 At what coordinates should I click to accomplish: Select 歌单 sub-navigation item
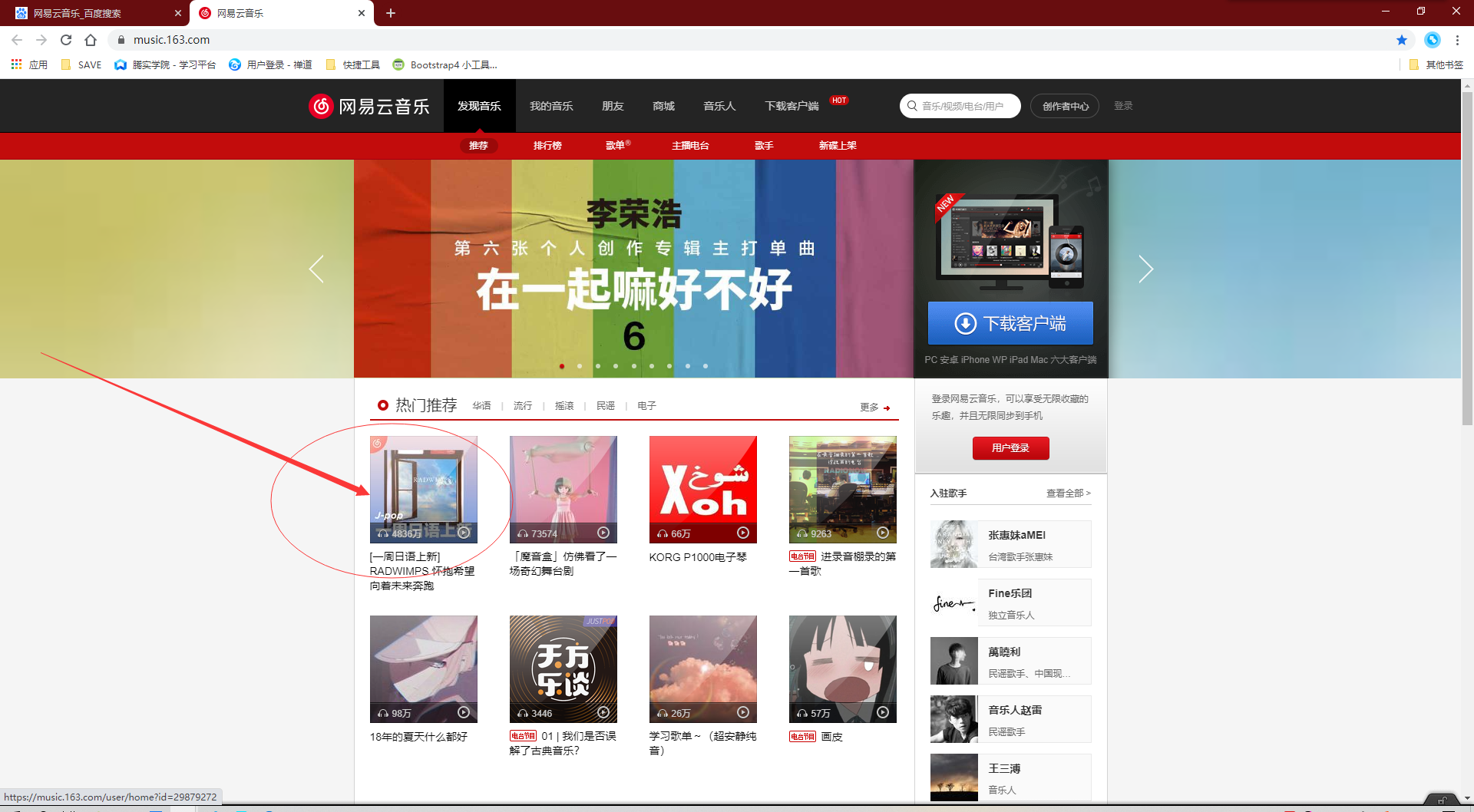point(617,145)
